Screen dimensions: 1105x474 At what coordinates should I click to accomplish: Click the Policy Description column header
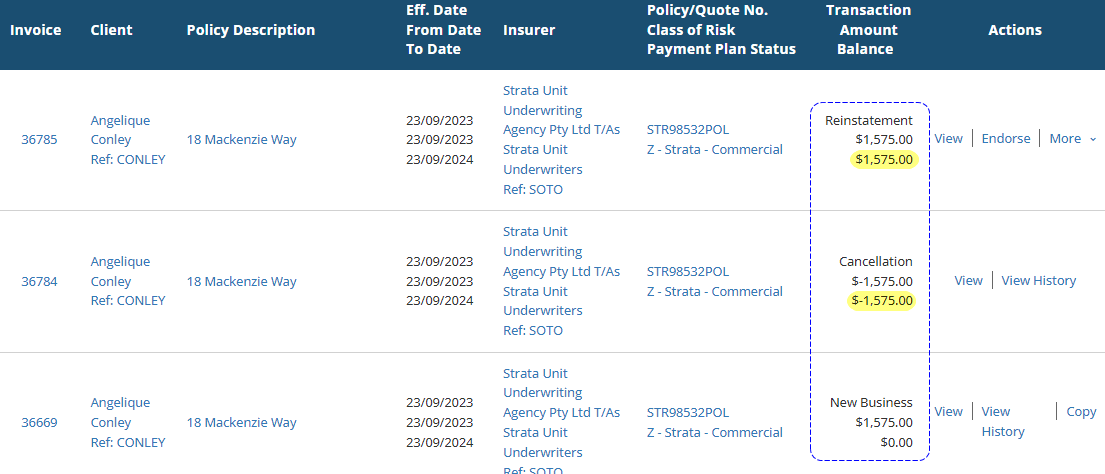(250, 30)
